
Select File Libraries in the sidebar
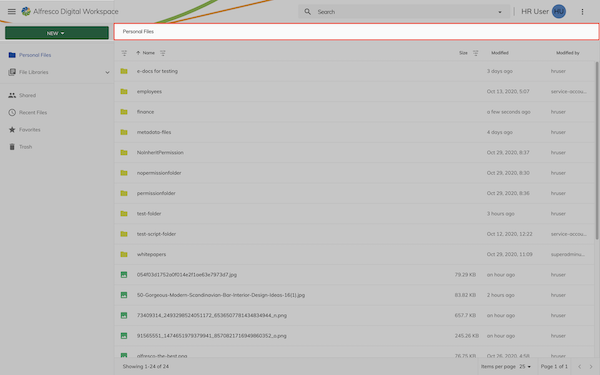(34, 72)
